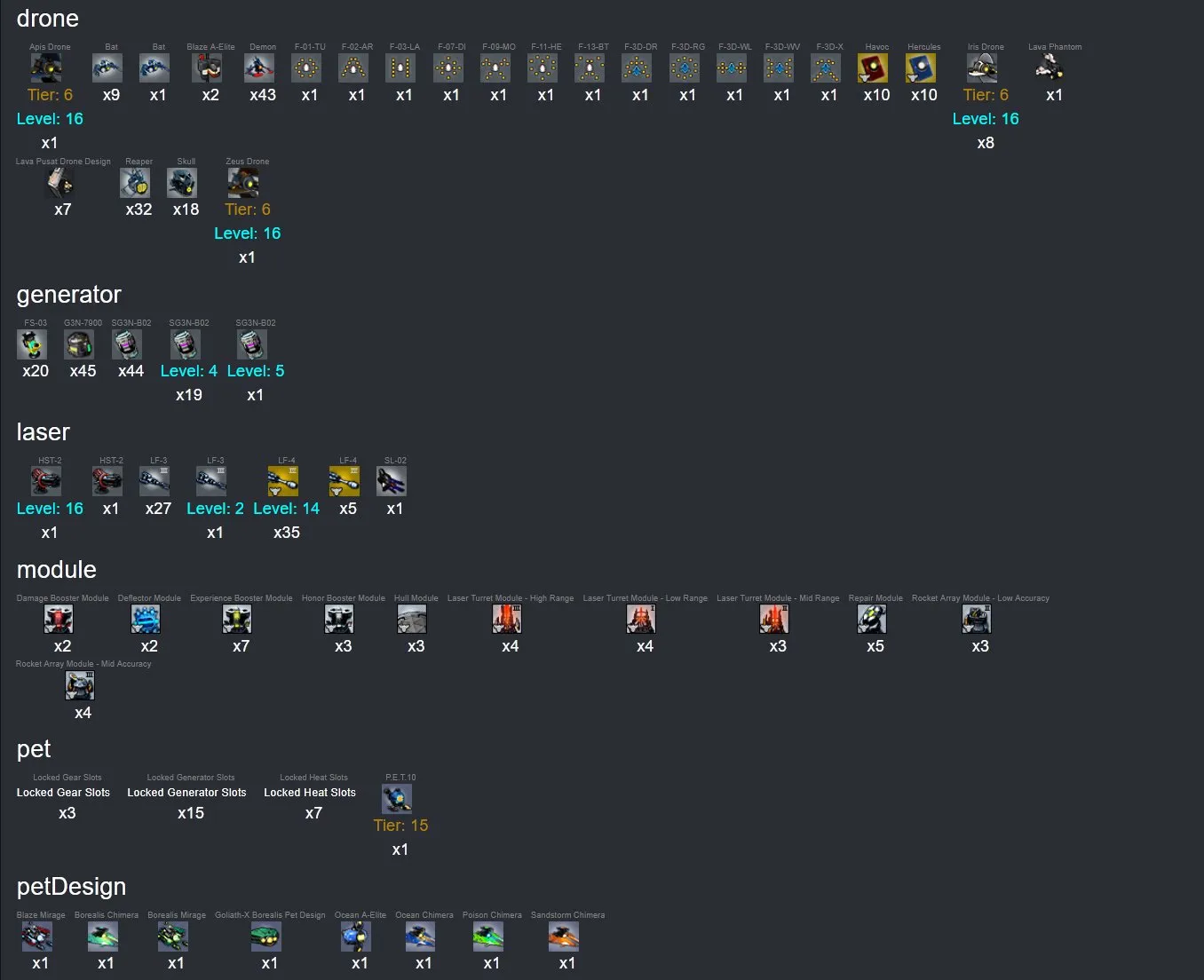Click the red Havoc design icon
This screenshot has height=980, width=1204.
[873, 68]
